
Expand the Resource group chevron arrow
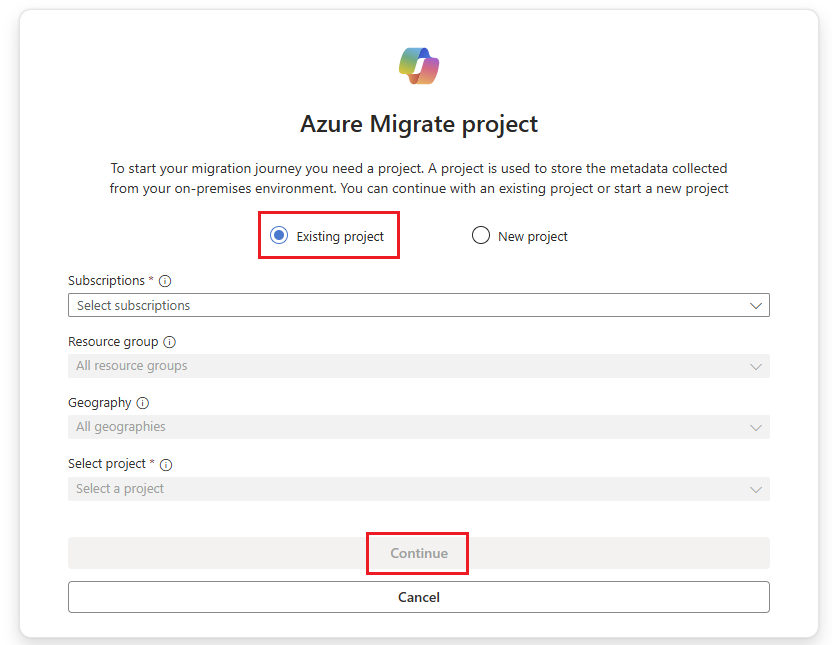[x=756, y=367]
